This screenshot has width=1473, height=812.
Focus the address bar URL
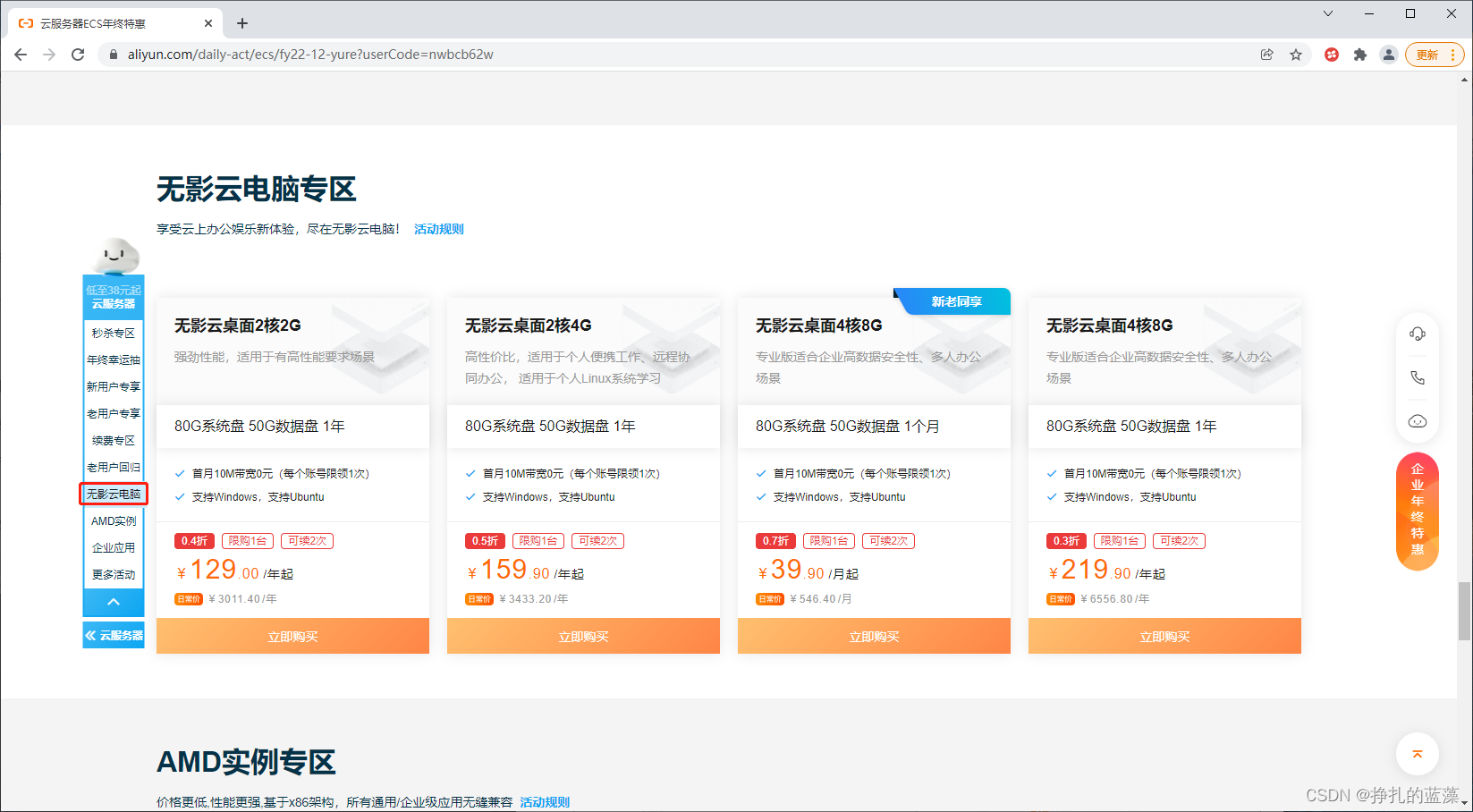tap(310, 55)
